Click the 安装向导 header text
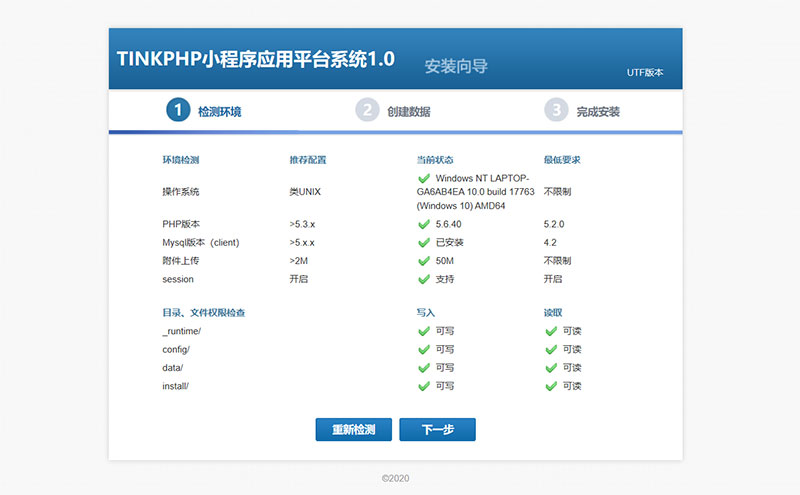 pos(456,67)
